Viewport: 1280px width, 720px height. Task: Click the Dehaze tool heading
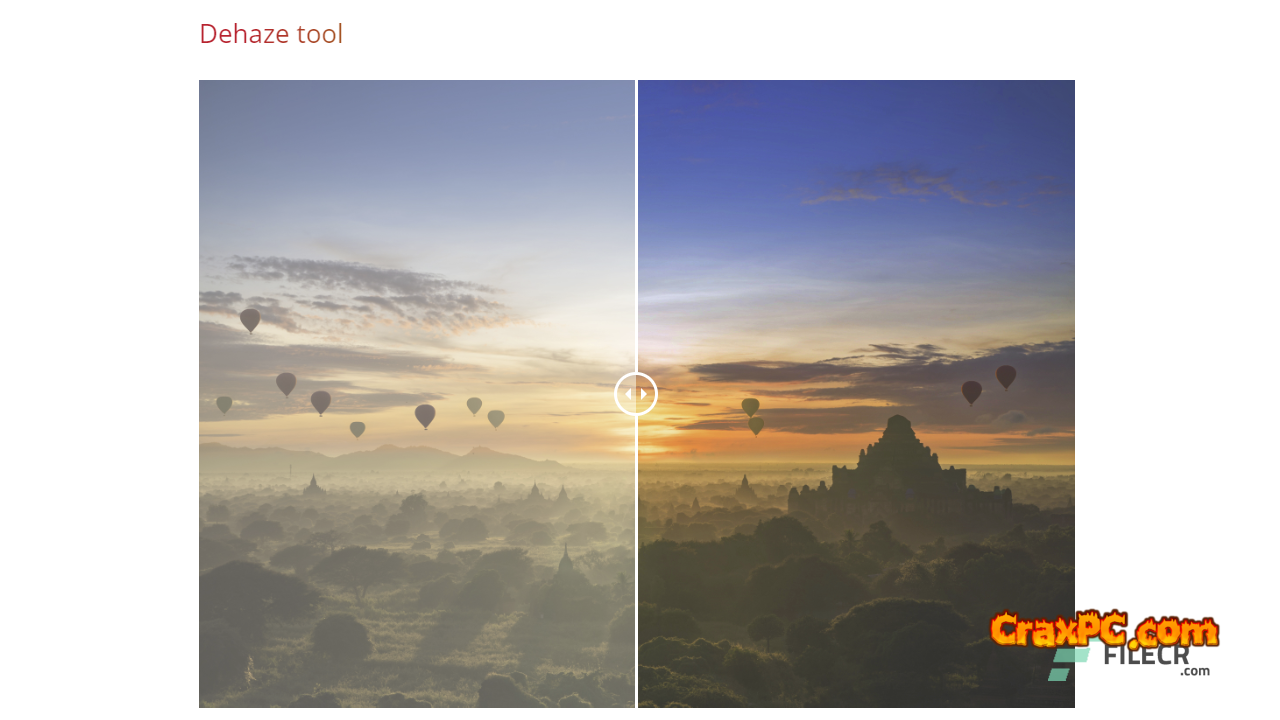coord(271,34)
